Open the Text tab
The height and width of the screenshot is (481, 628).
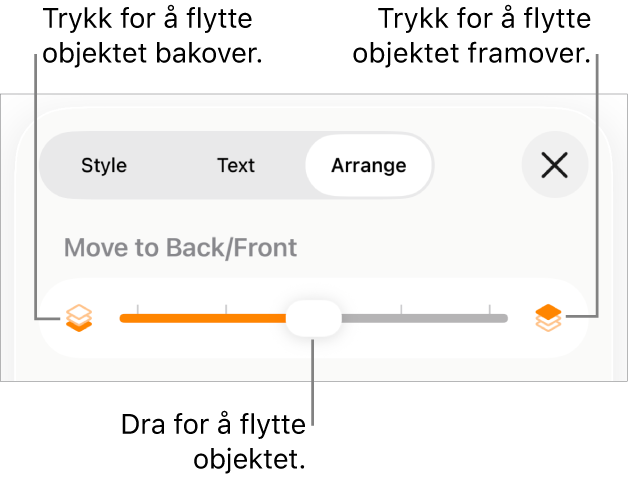point(236,165)
